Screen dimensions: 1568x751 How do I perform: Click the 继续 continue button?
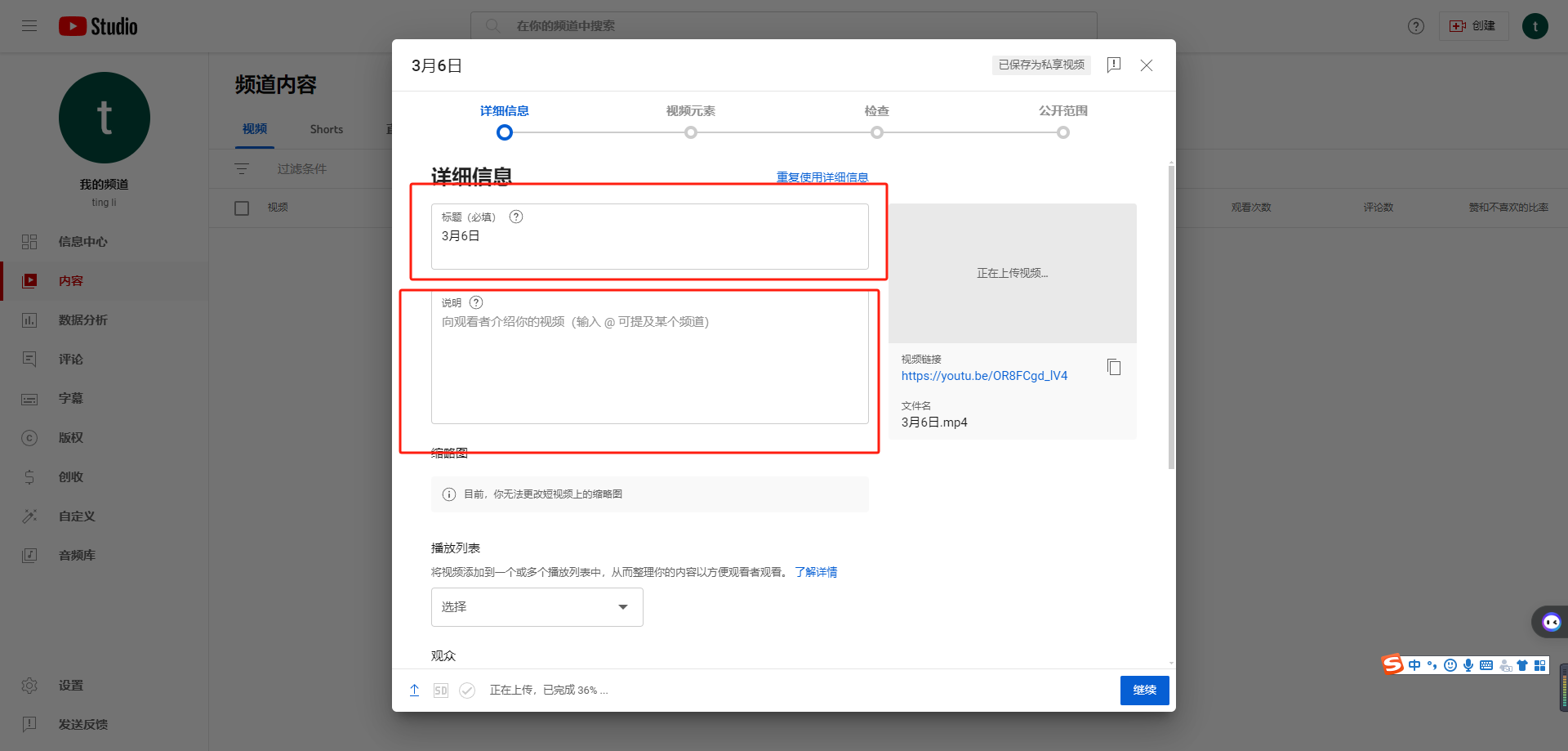1144,690
